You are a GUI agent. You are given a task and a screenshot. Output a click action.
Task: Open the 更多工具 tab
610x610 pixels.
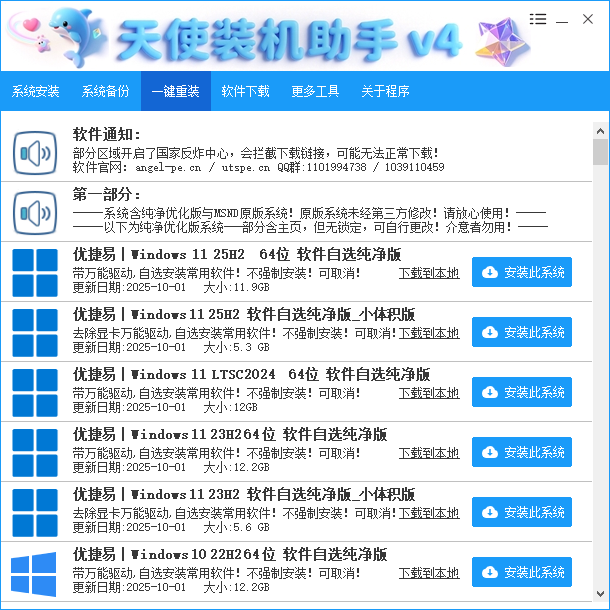315,91
